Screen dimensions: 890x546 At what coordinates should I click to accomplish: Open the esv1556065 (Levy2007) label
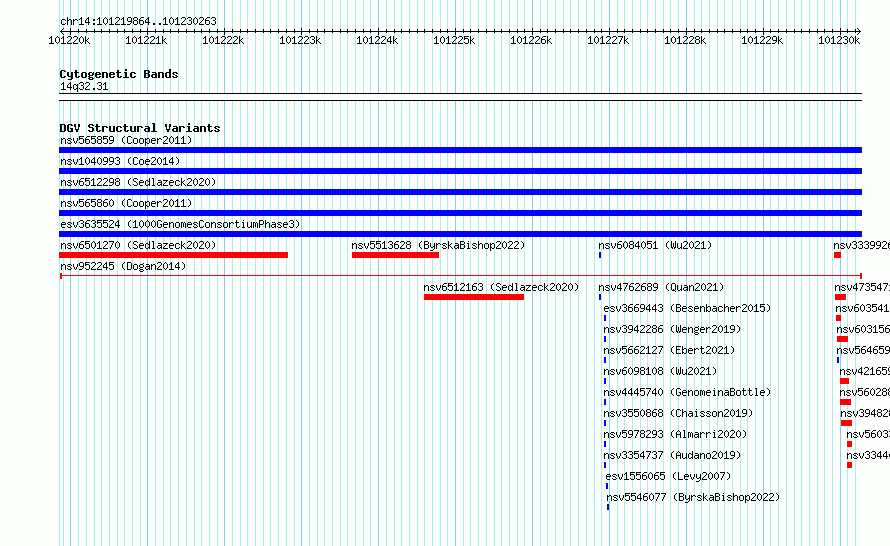668,476
